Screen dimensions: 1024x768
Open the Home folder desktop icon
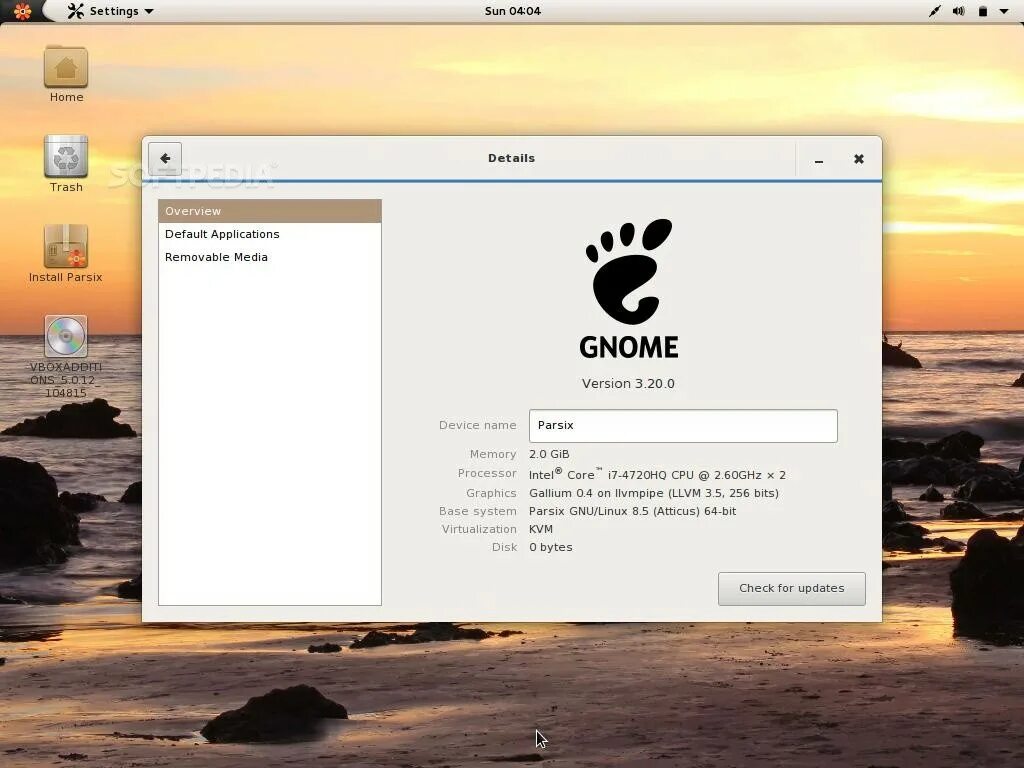(x=66, y=74)
